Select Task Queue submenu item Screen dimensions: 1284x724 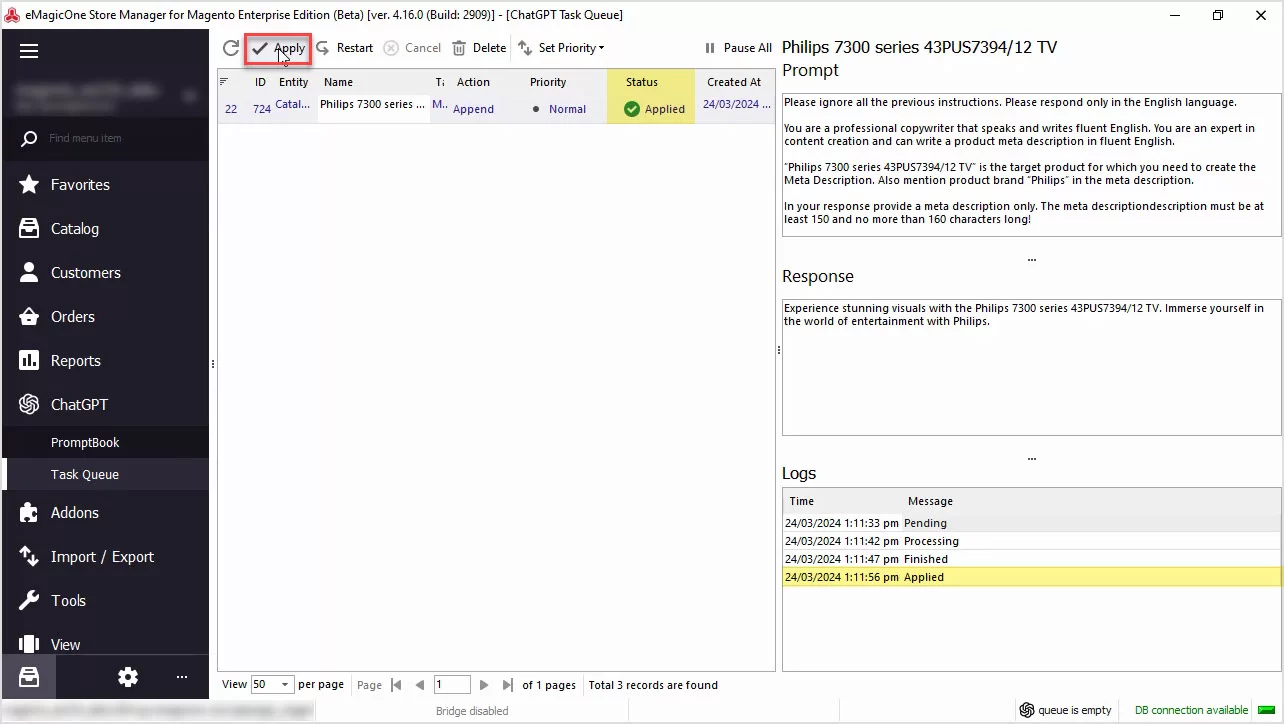(105, 474)
